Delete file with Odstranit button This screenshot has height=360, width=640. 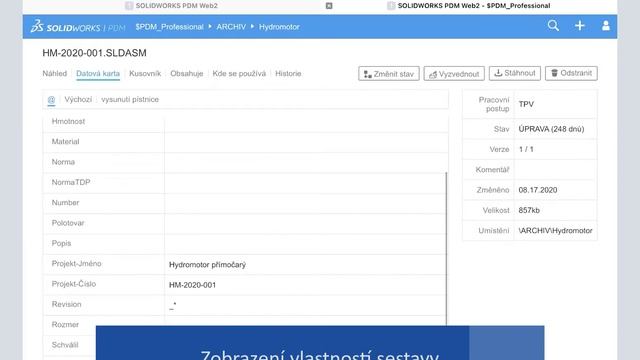click(x=571, y=73)
